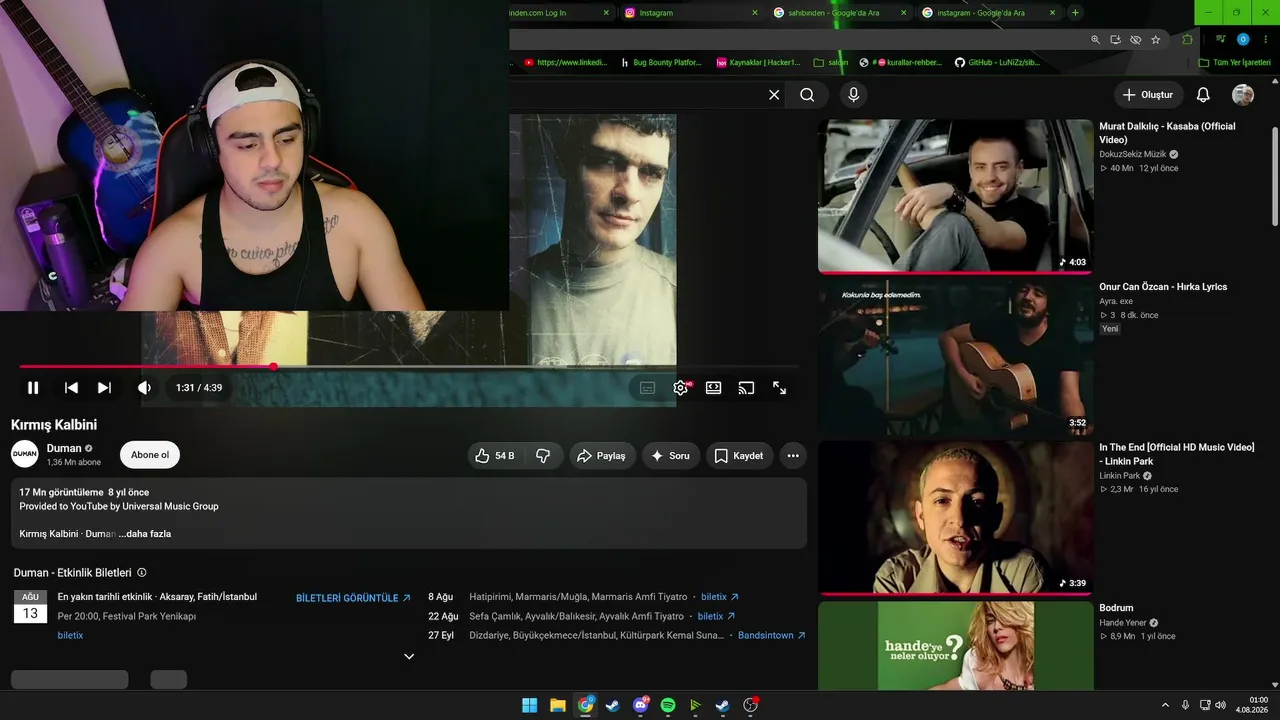Open YouTube notifications bell
Viewport: 1280px width, 720px height.
(1203, 95)
